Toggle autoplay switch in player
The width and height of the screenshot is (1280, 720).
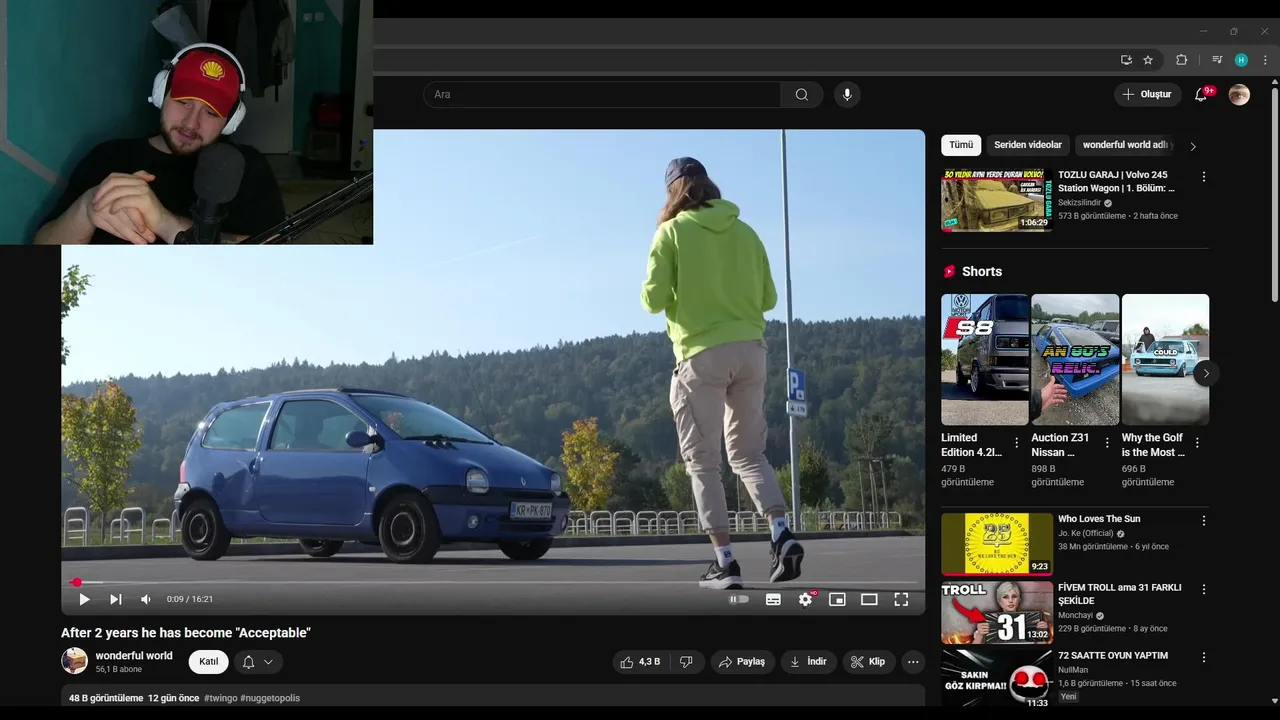pos(739,599)
